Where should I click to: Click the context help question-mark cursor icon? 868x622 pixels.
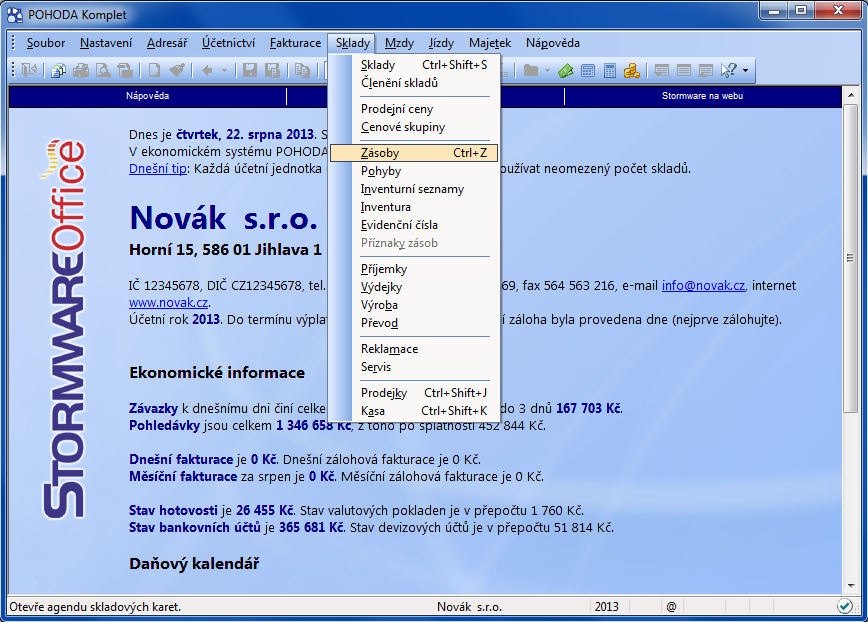click(728, 70)
